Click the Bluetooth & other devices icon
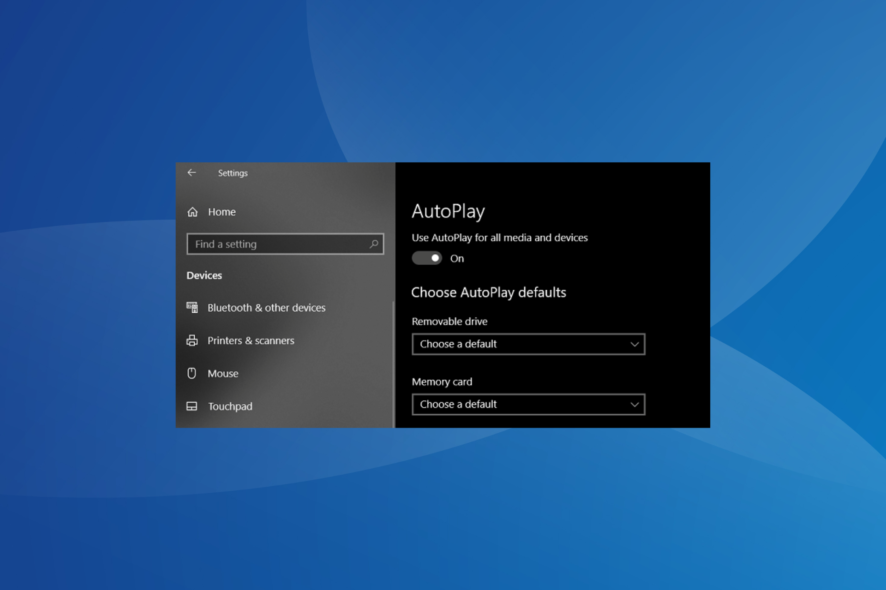Image resolution: width=886 pixels, height=590 pixels. click(192, 307)
